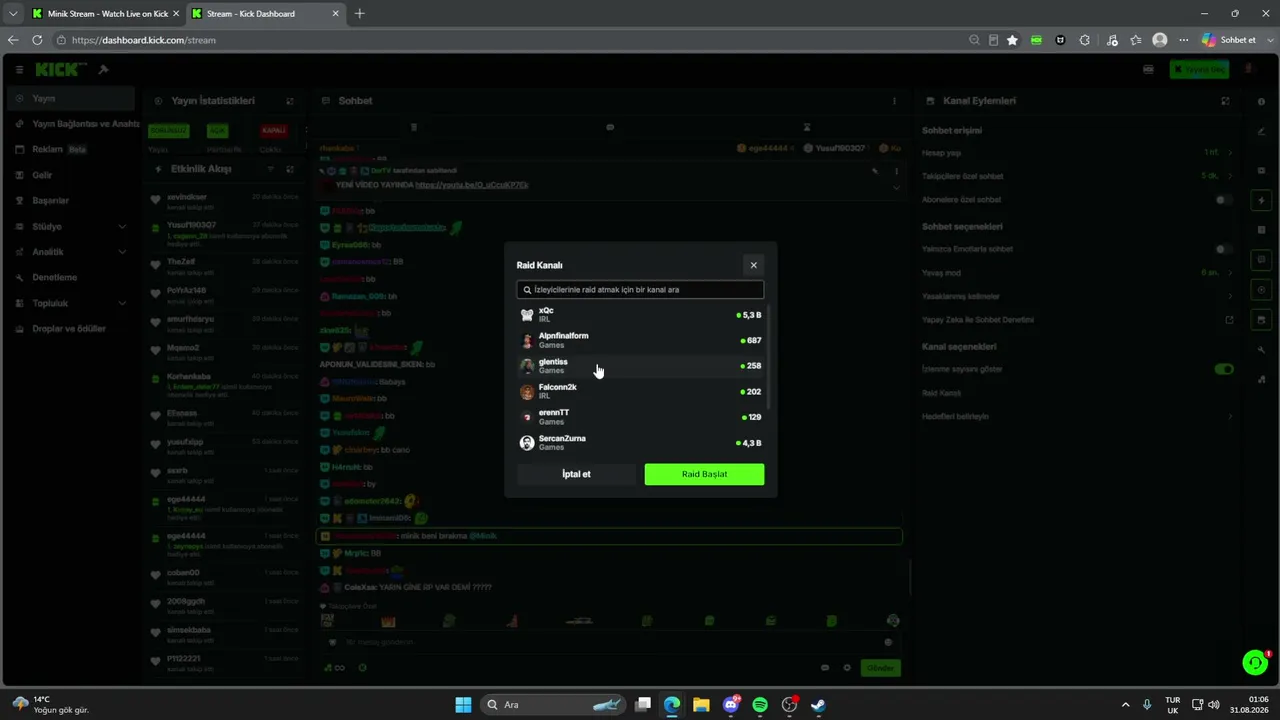Choose Alpnfinalform as raid target
This screenshot has height=720, width=1280.
[x=640, y=340]
